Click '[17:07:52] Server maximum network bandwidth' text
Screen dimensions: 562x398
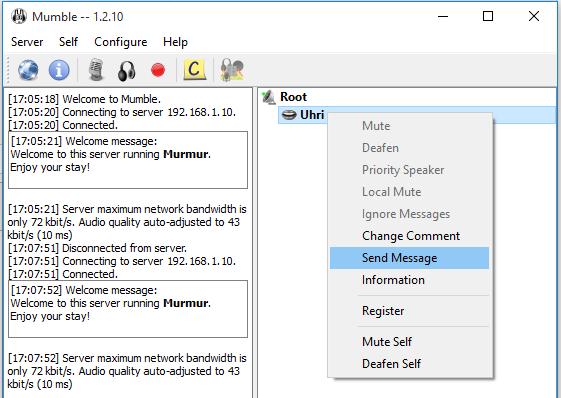tap(127, 371)
